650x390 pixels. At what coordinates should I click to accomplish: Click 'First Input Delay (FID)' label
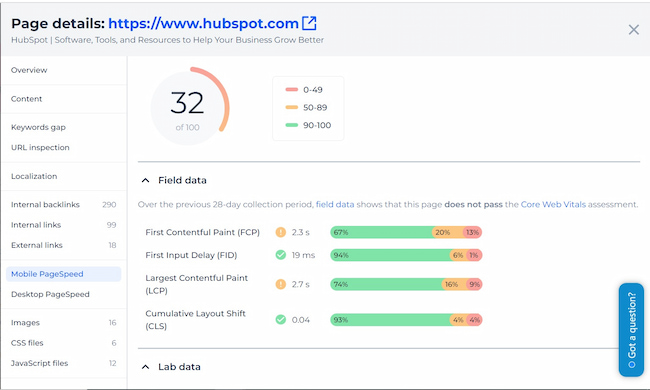tap(191, 255)
